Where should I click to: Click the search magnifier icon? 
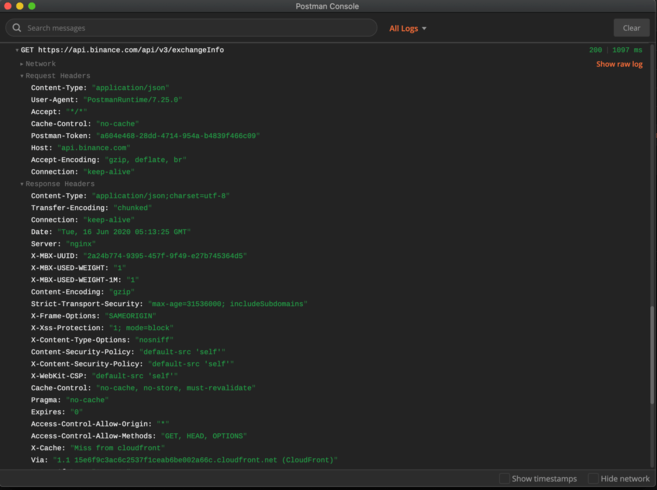(17, 28)
